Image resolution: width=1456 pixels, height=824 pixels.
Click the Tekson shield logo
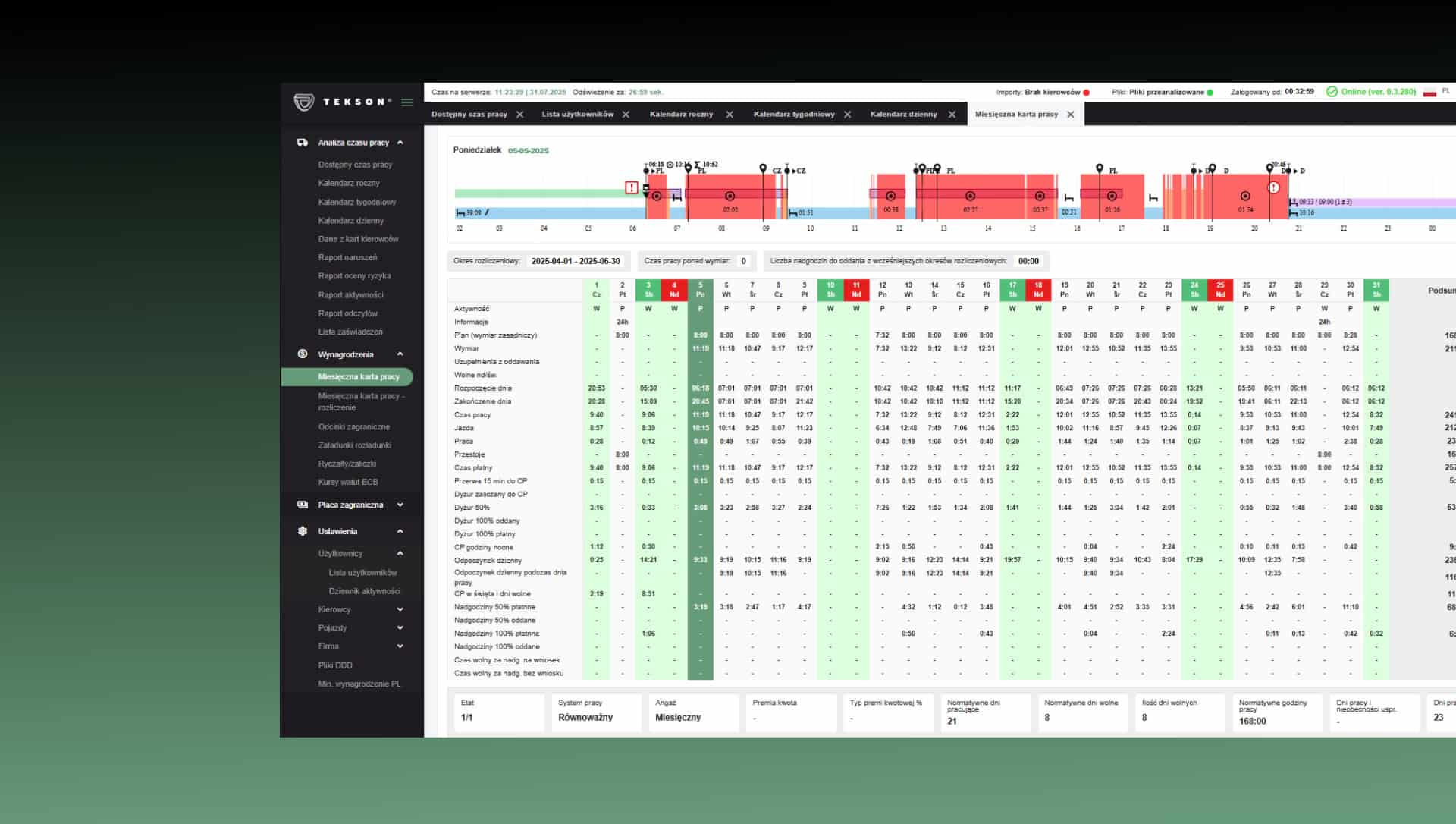click(x=304, y=102)
